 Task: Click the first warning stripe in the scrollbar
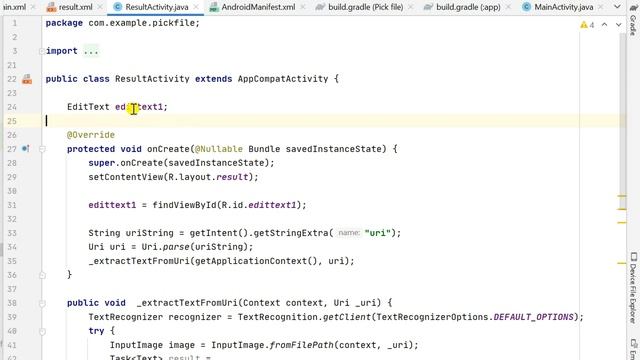coord(622,196)
